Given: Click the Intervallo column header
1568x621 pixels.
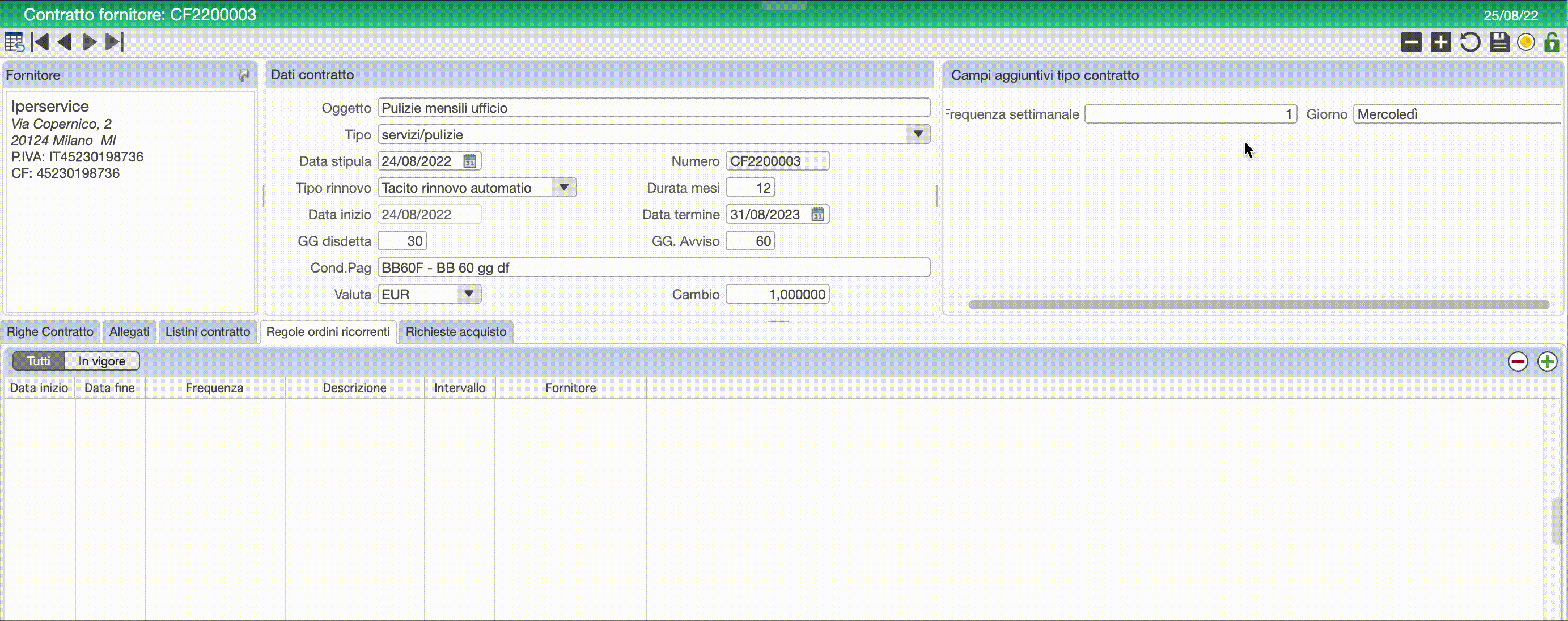Looking at the screenshot, I should 460,388.
